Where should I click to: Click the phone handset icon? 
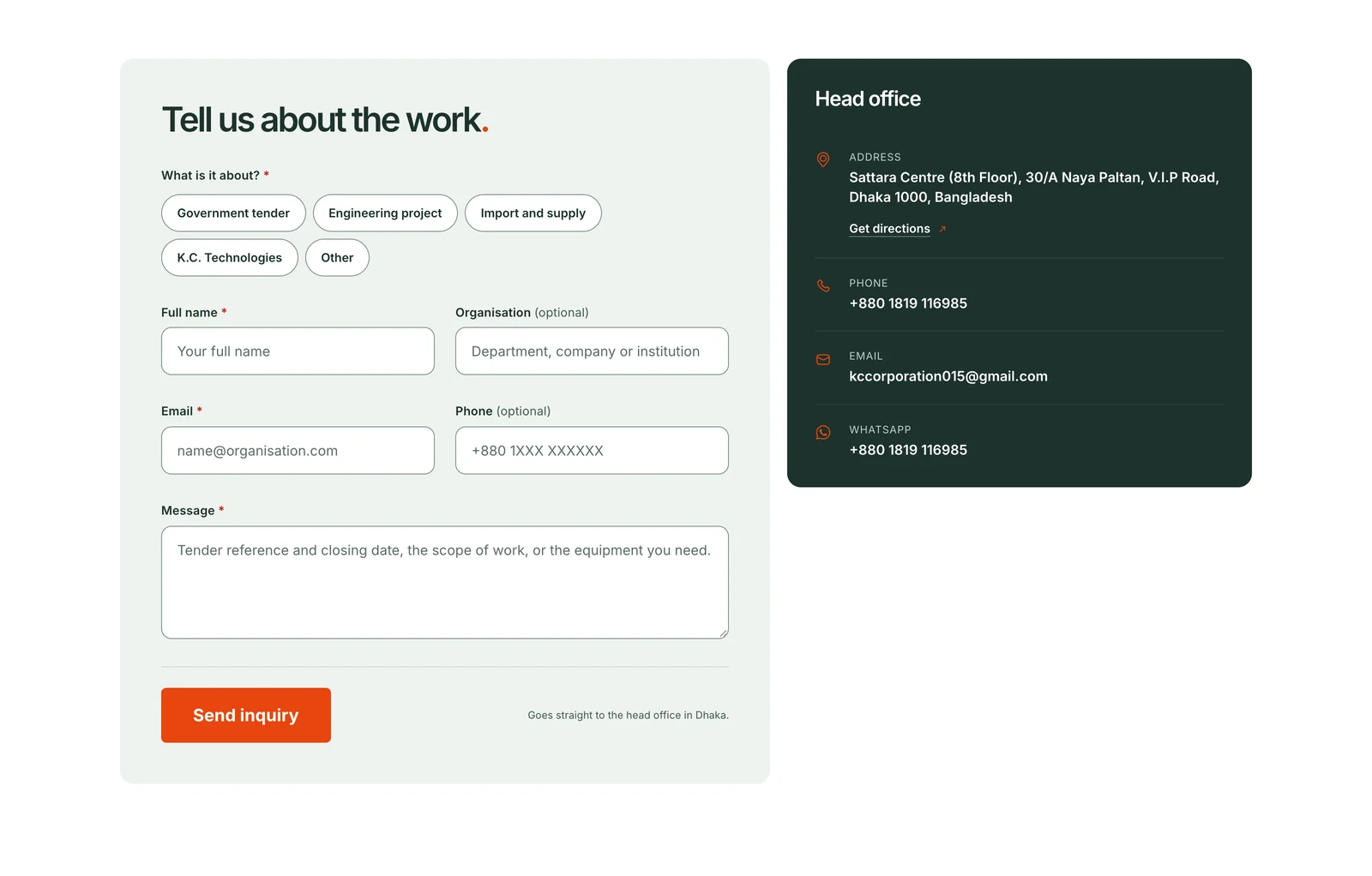pos(822,285)
